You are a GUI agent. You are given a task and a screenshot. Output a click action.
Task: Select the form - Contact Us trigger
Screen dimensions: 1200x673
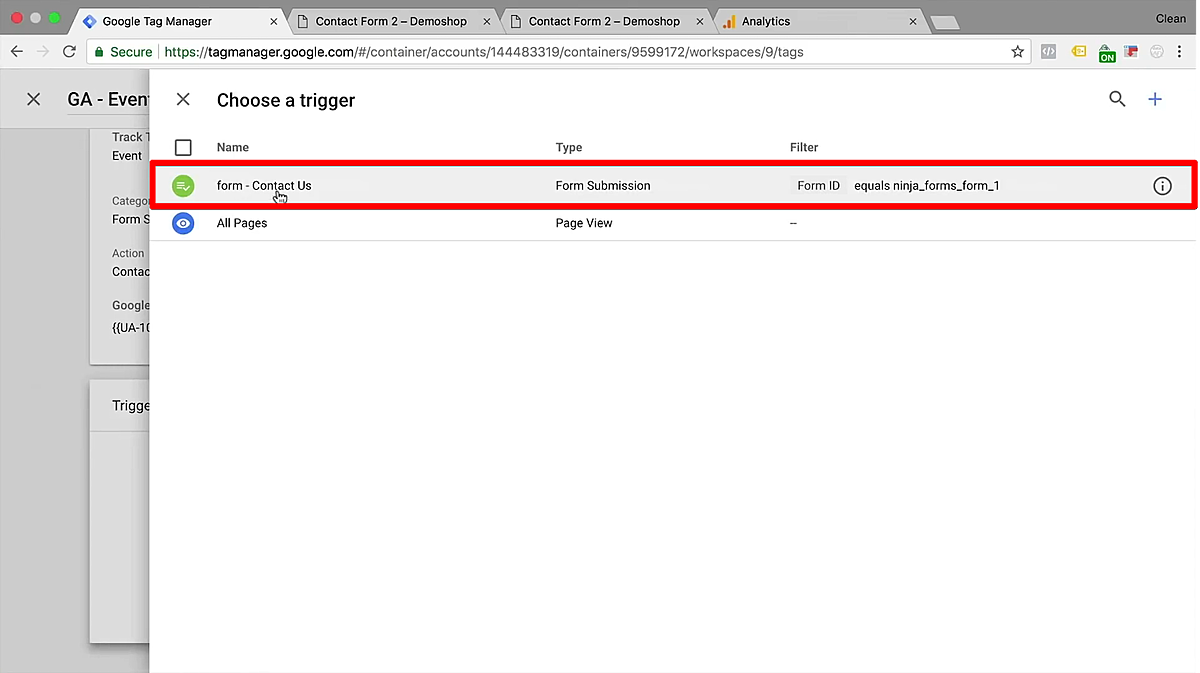pos(673,186)
